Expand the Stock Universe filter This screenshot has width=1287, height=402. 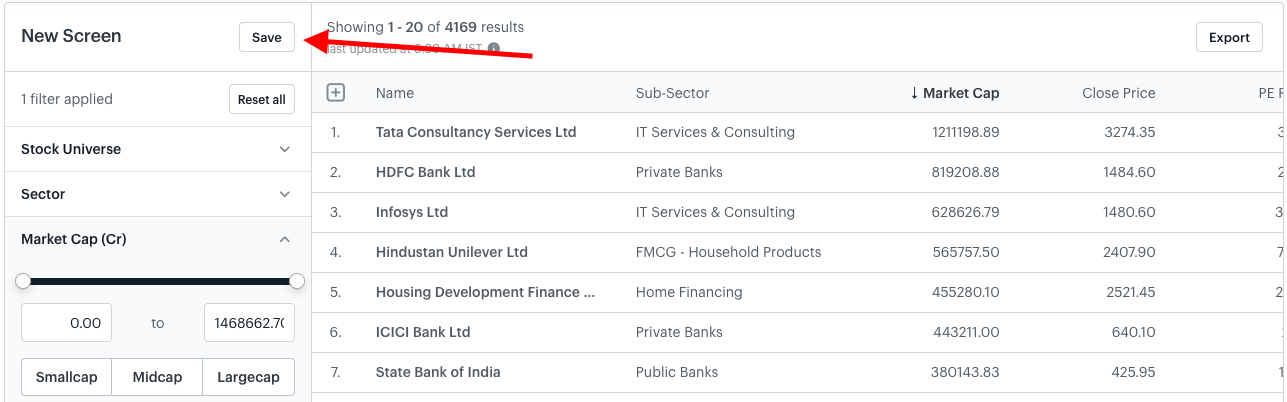tap(158, 149)
